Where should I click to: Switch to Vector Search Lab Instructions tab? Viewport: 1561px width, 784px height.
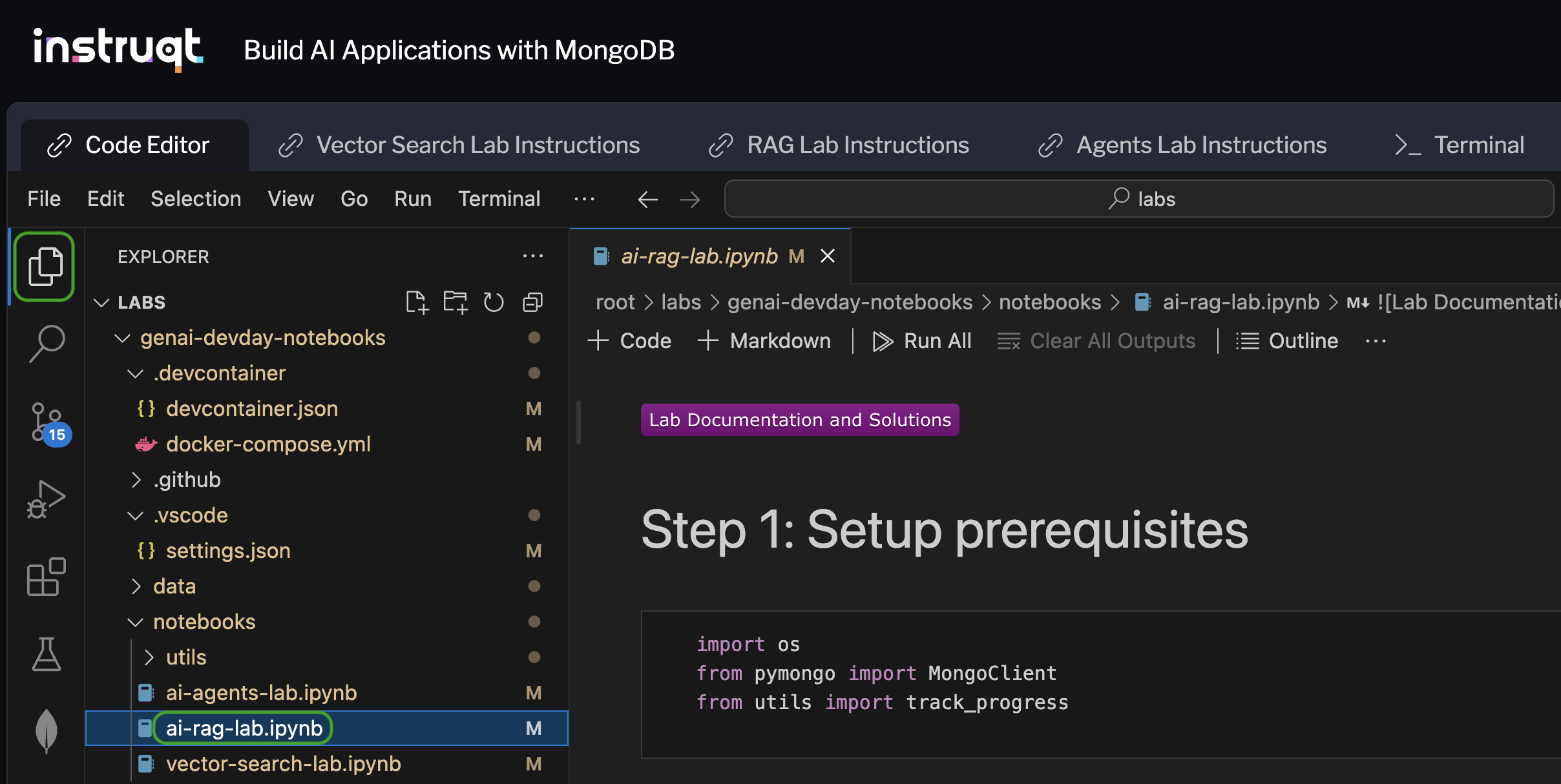(x=459, y=145)
